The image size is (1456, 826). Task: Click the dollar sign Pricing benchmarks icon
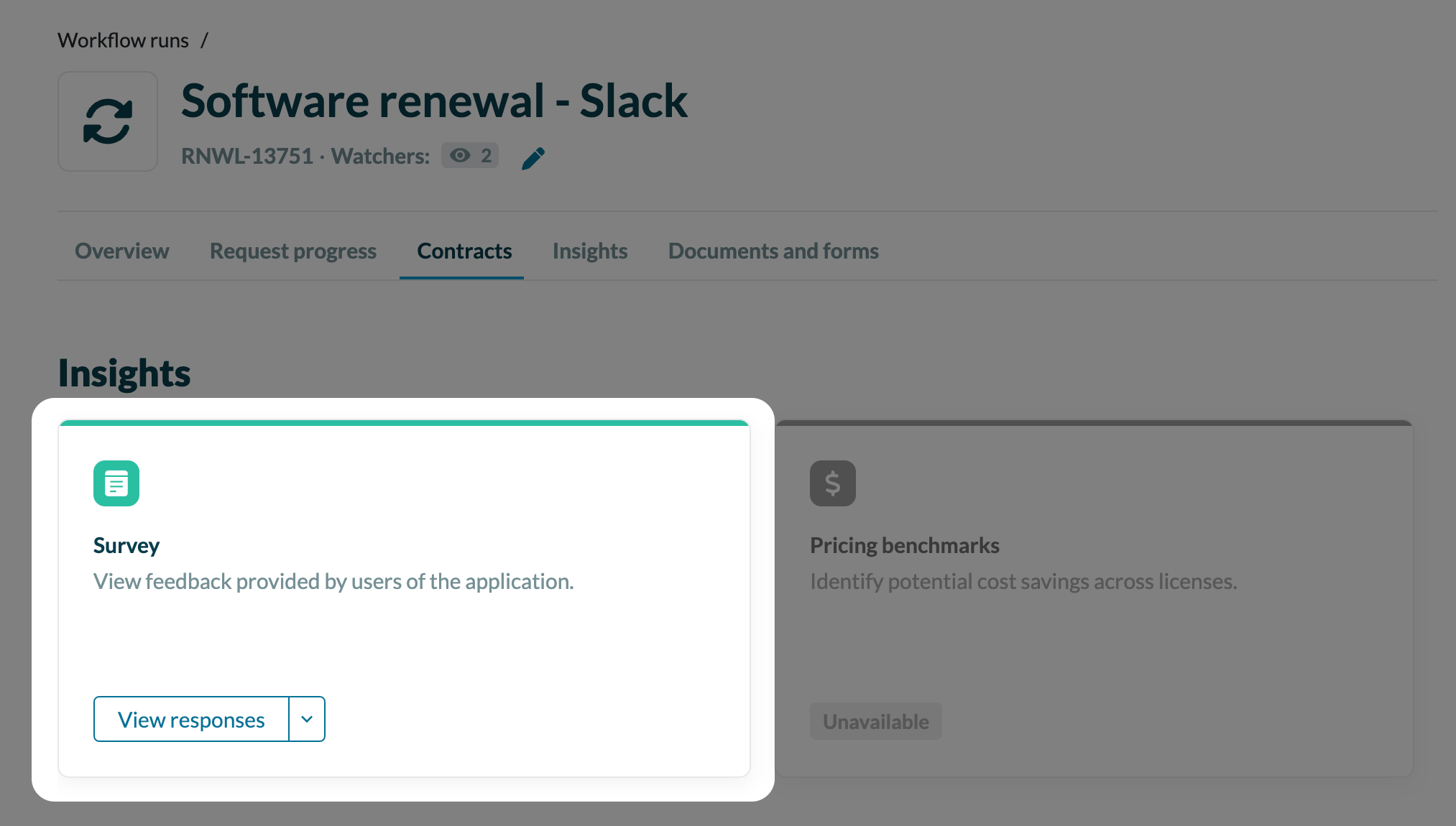[833, 483]
